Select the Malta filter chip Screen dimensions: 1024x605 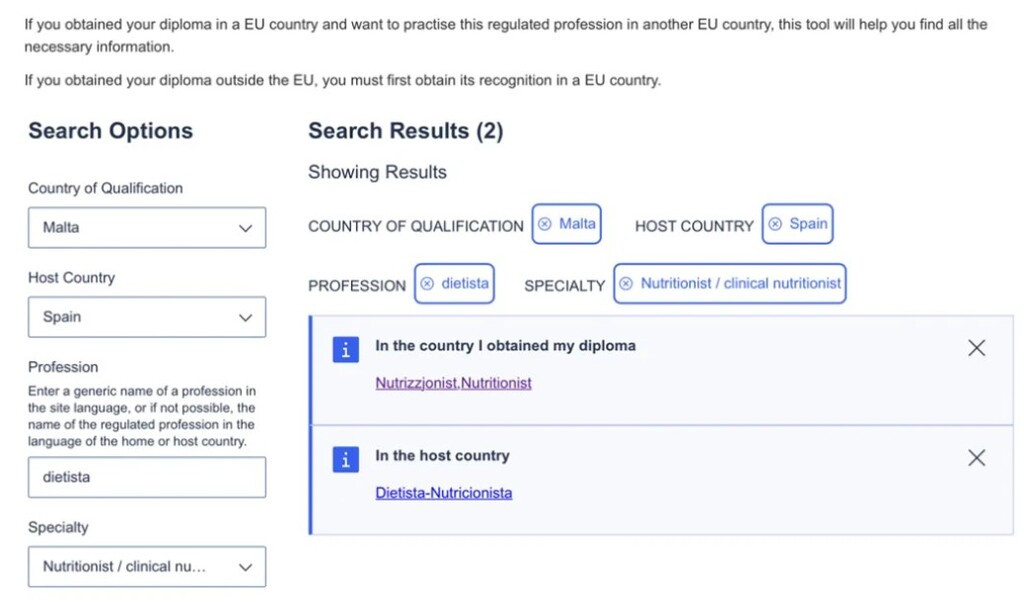tap(566, 224)
